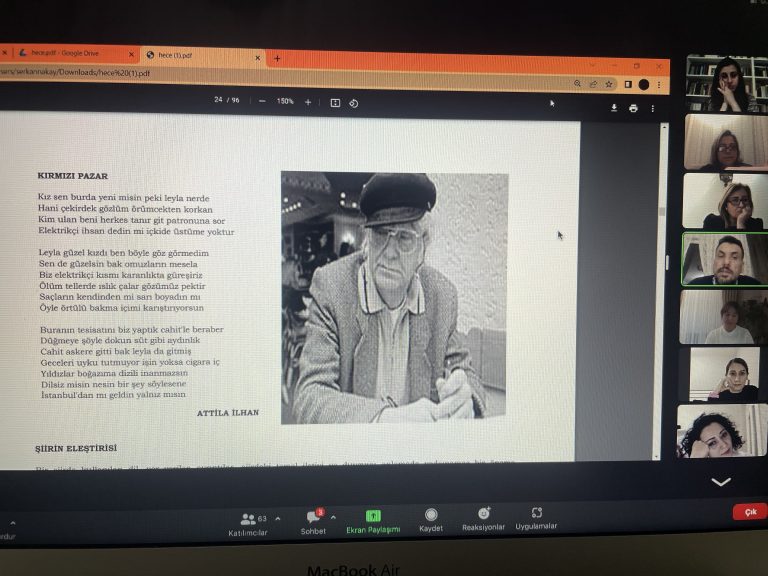
Task: Open Uygulamalar apps button
Action: [536, 519]
